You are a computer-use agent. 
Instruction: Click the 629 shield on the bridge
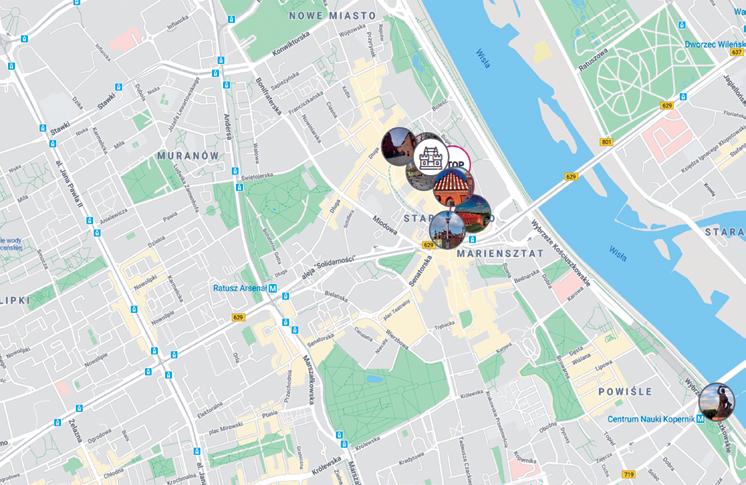571,177
